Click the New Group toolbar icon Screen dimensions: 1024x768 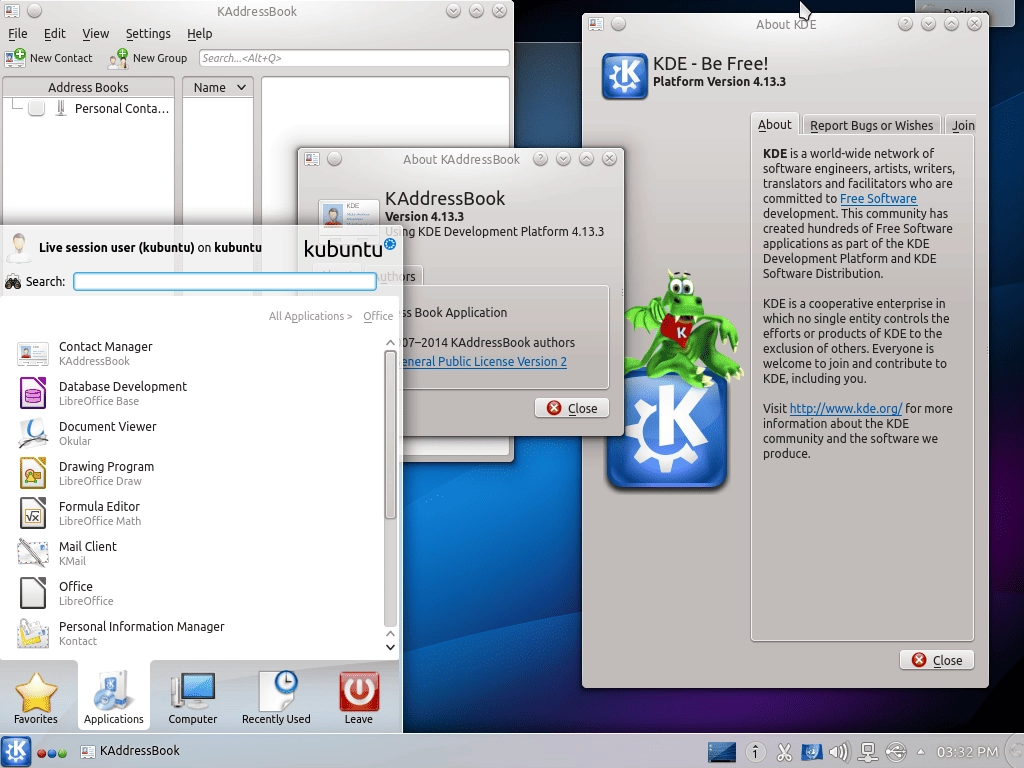[118, 58]
